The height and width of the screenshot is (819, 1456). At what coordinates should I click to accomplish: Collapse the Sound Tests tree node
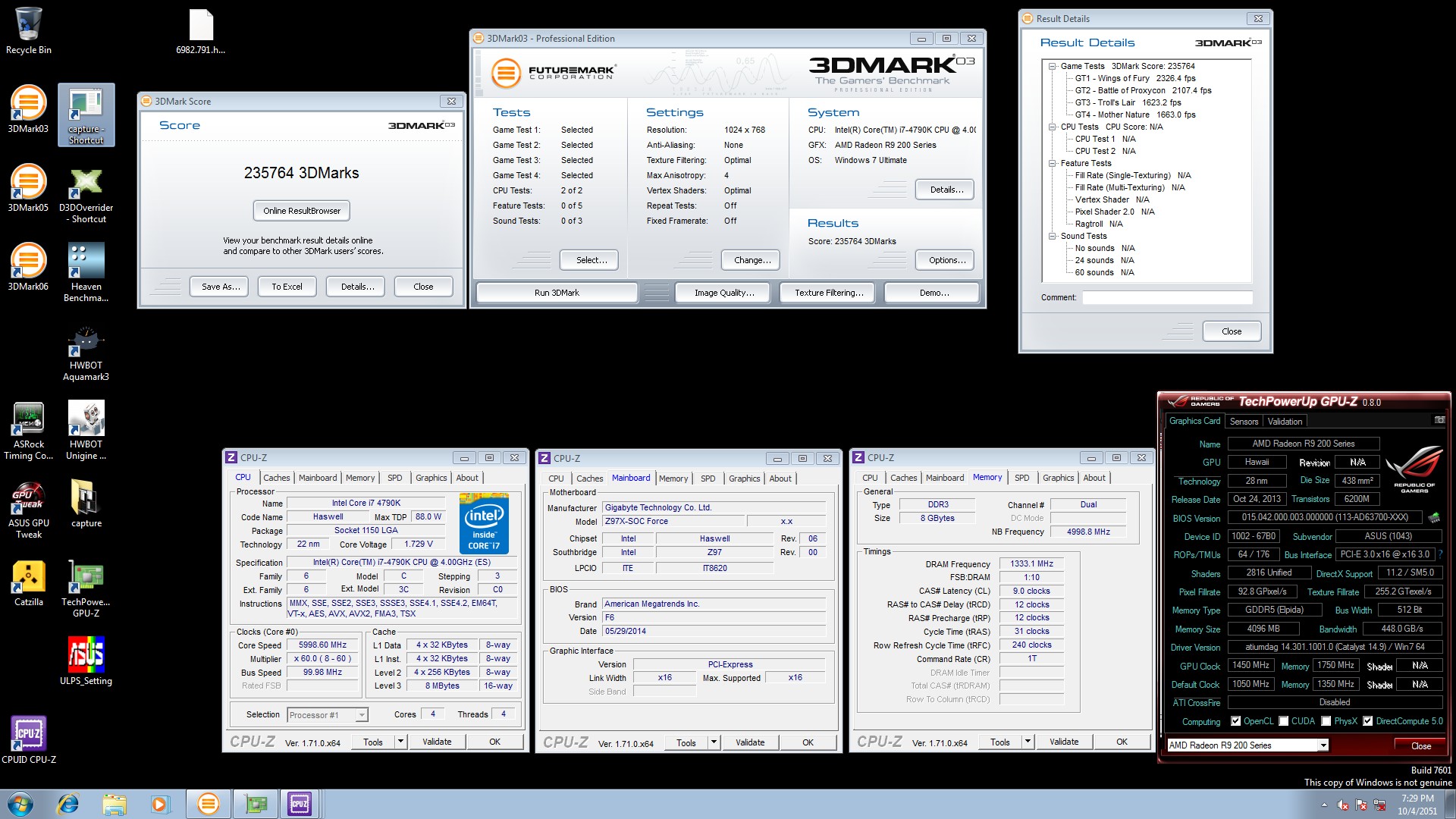click(1053, 237)
